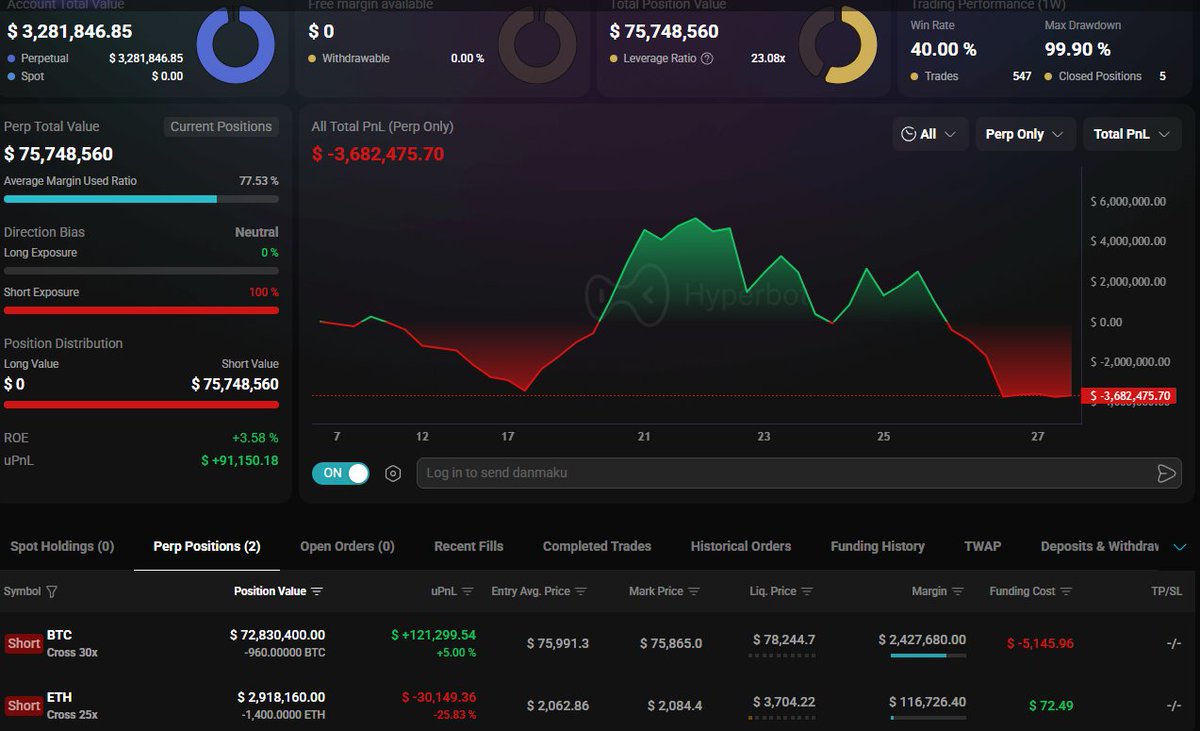Open danmaku settings hexagon icon
1200x731 pixels.
[393, 474]
